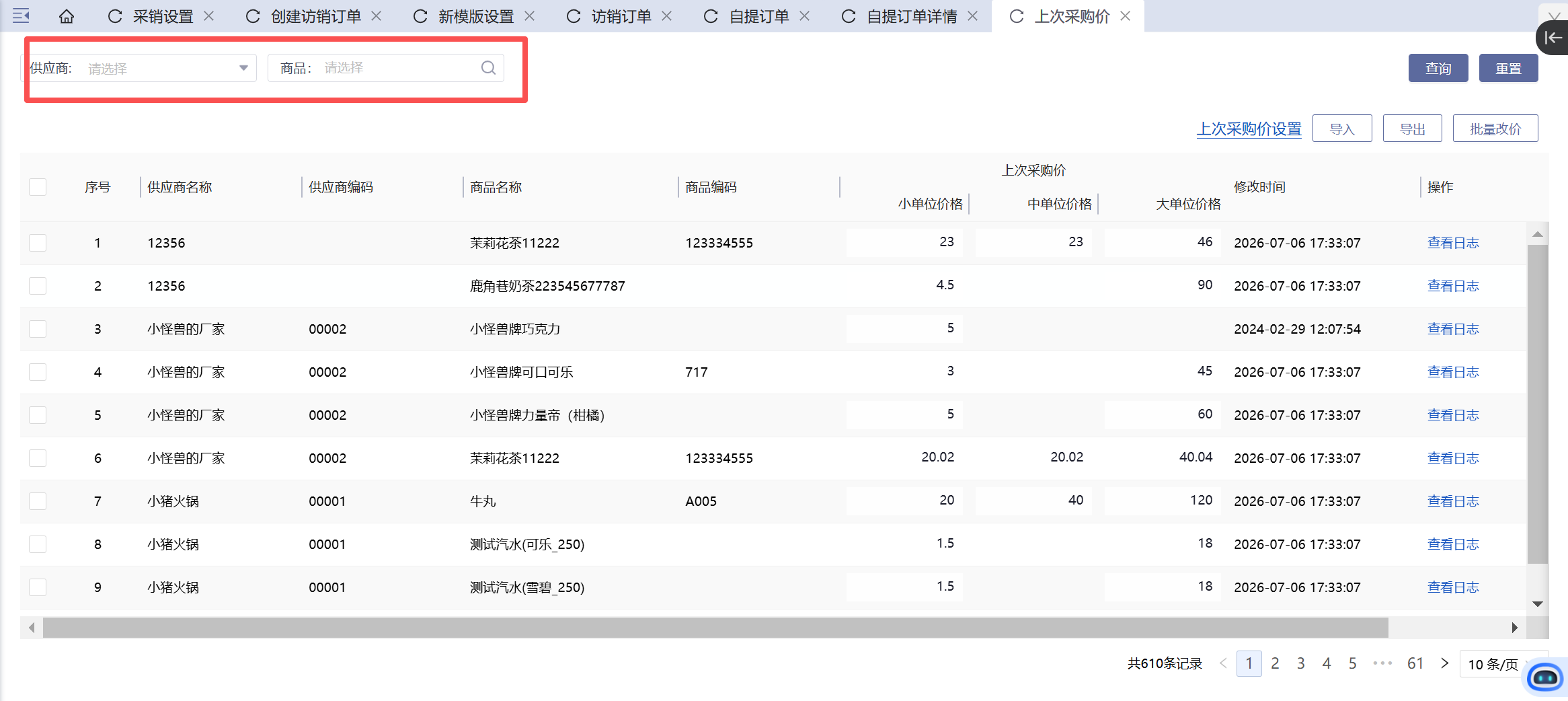Switch to the 新模版设置 tab

tap(476, 16)
